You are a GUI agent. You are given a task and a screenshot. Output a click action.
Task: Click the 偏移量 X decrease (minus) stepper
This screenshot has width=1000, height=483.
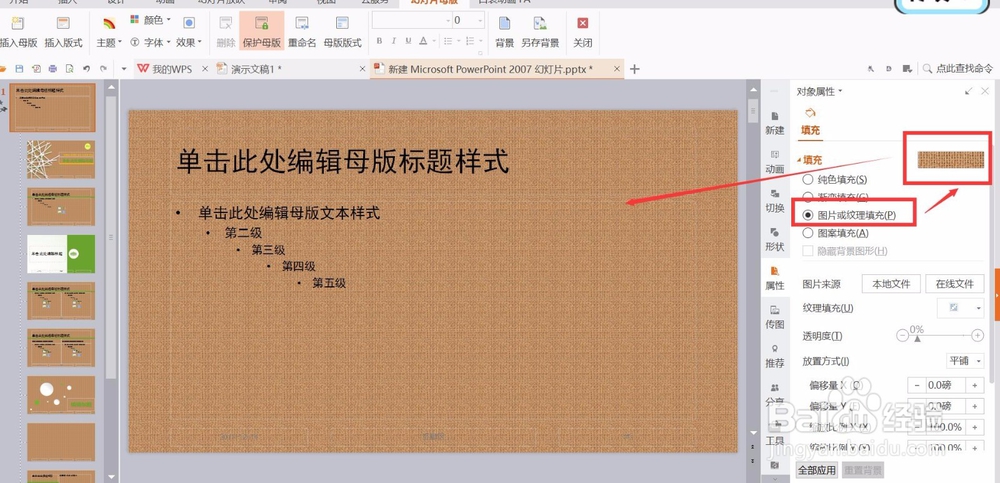click(x=916, y=385)
